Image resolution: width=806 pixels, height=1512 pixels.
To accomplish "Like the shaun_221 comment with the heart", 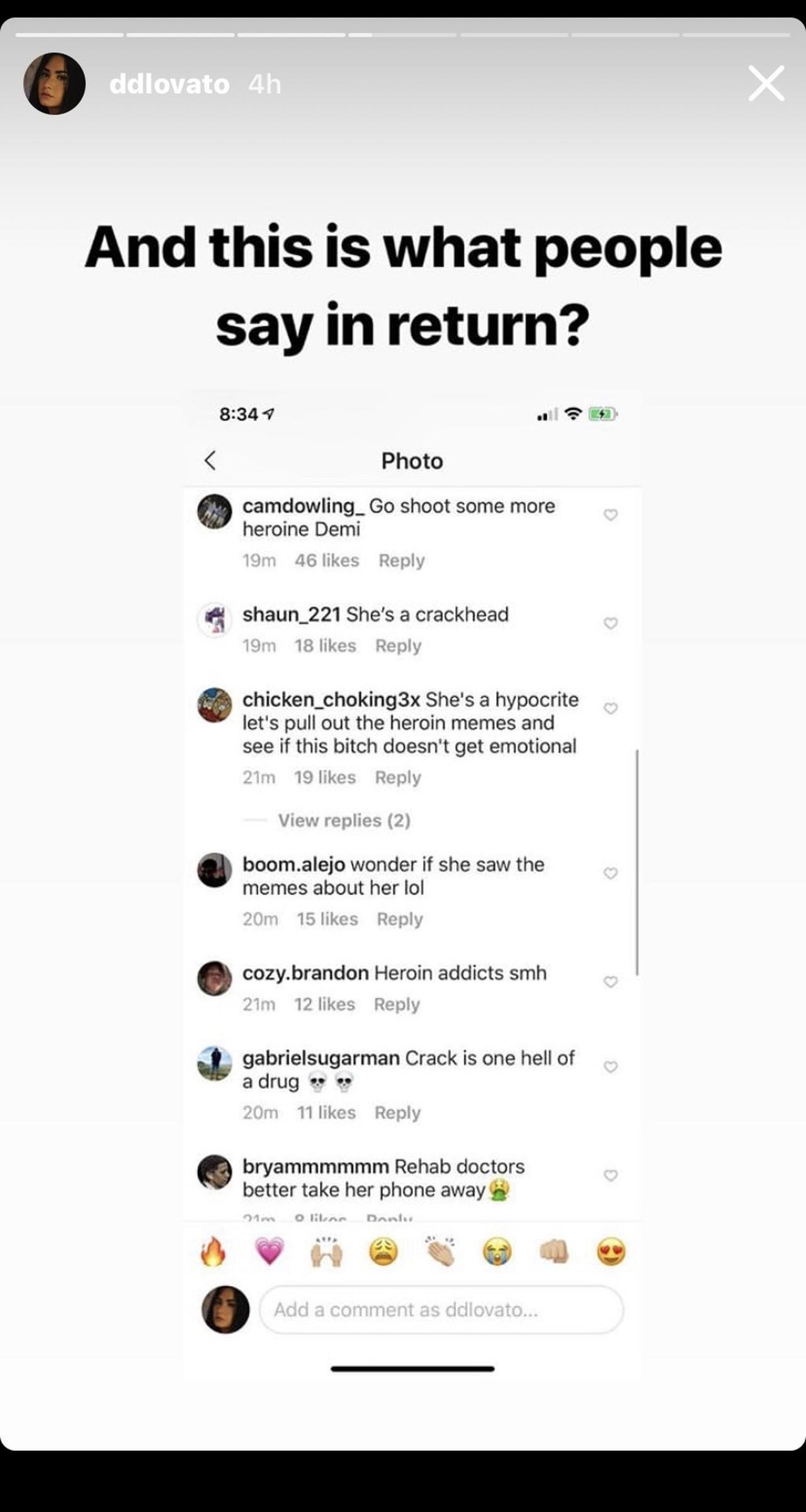I will click(x=610, y=624).
